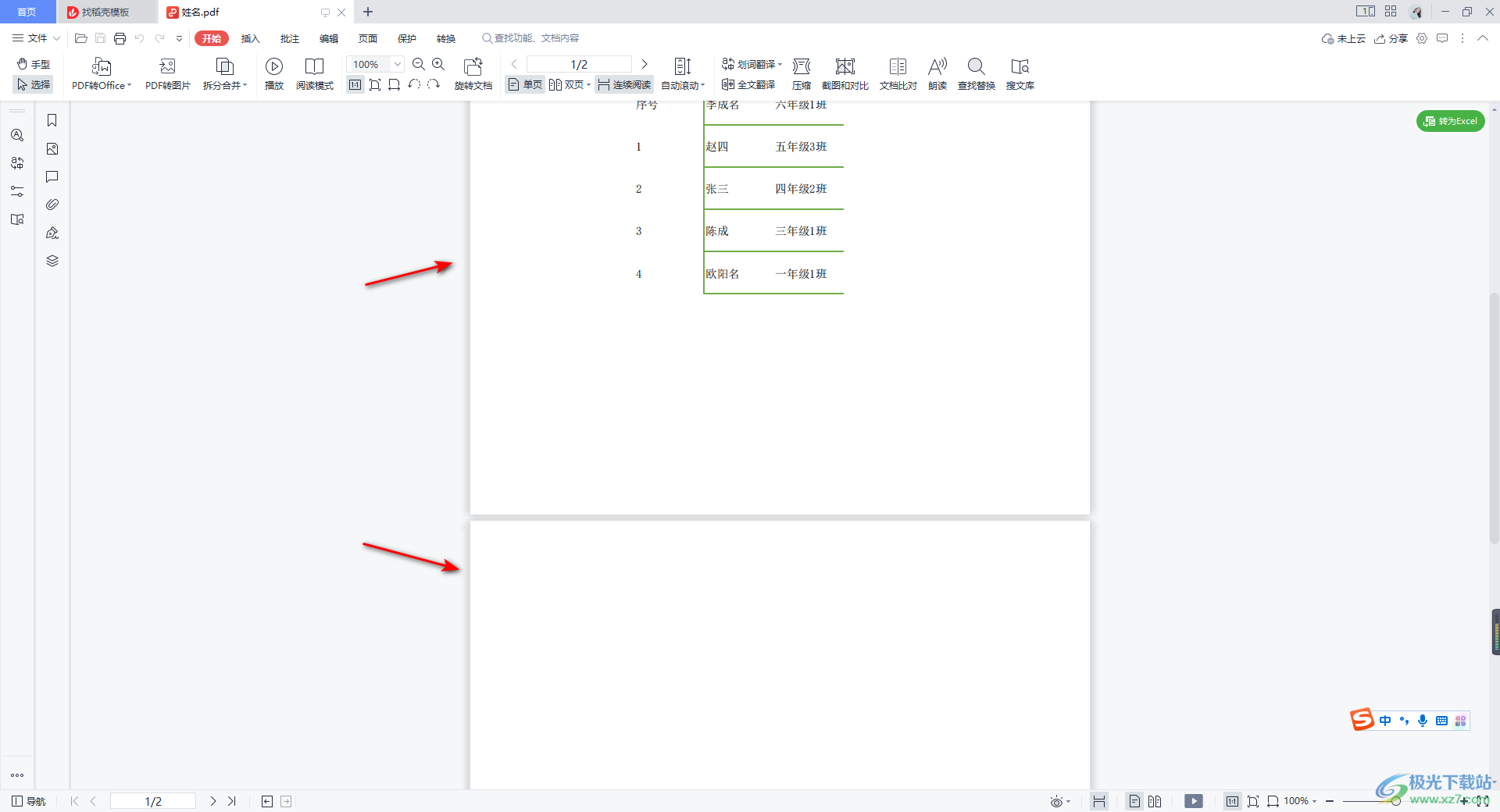
Task: Open the 截图和对比 screenshot tool
Action: tap(845, 73)
